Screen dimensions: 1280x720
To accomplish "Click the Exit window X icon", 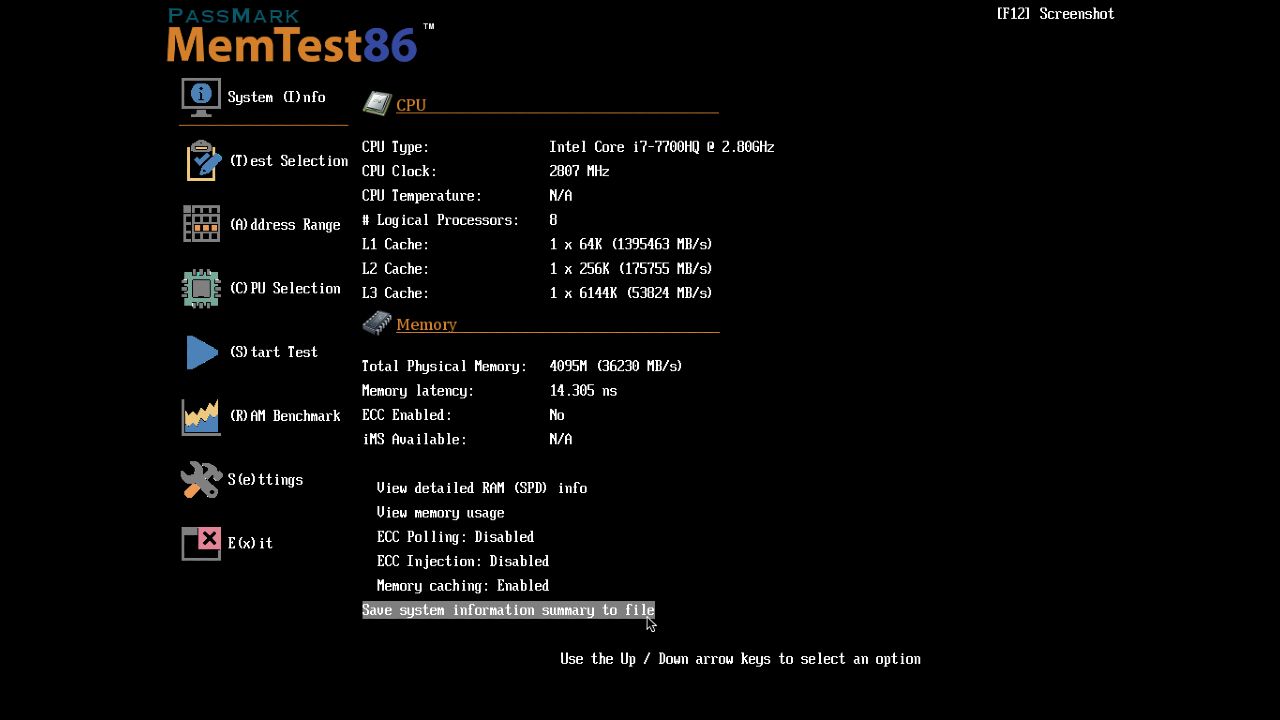I will pyautogui.click(x=201, y=543).
